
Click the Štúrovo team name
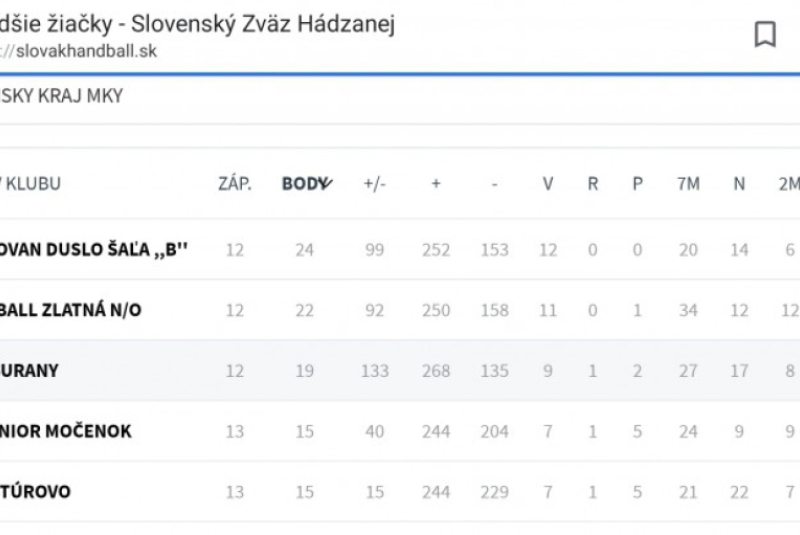point(36,492)
